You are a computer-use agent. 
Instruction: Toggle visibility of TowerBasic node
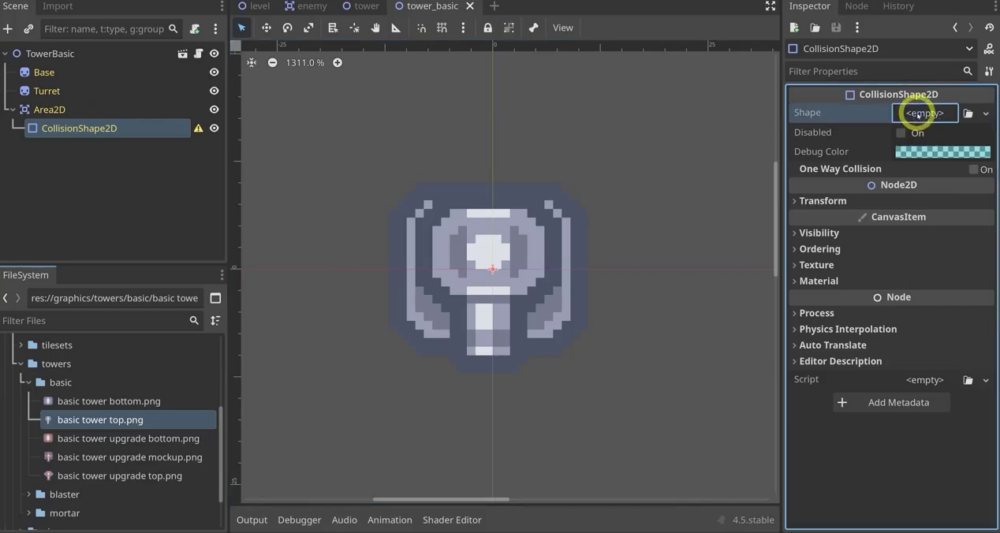214,54
